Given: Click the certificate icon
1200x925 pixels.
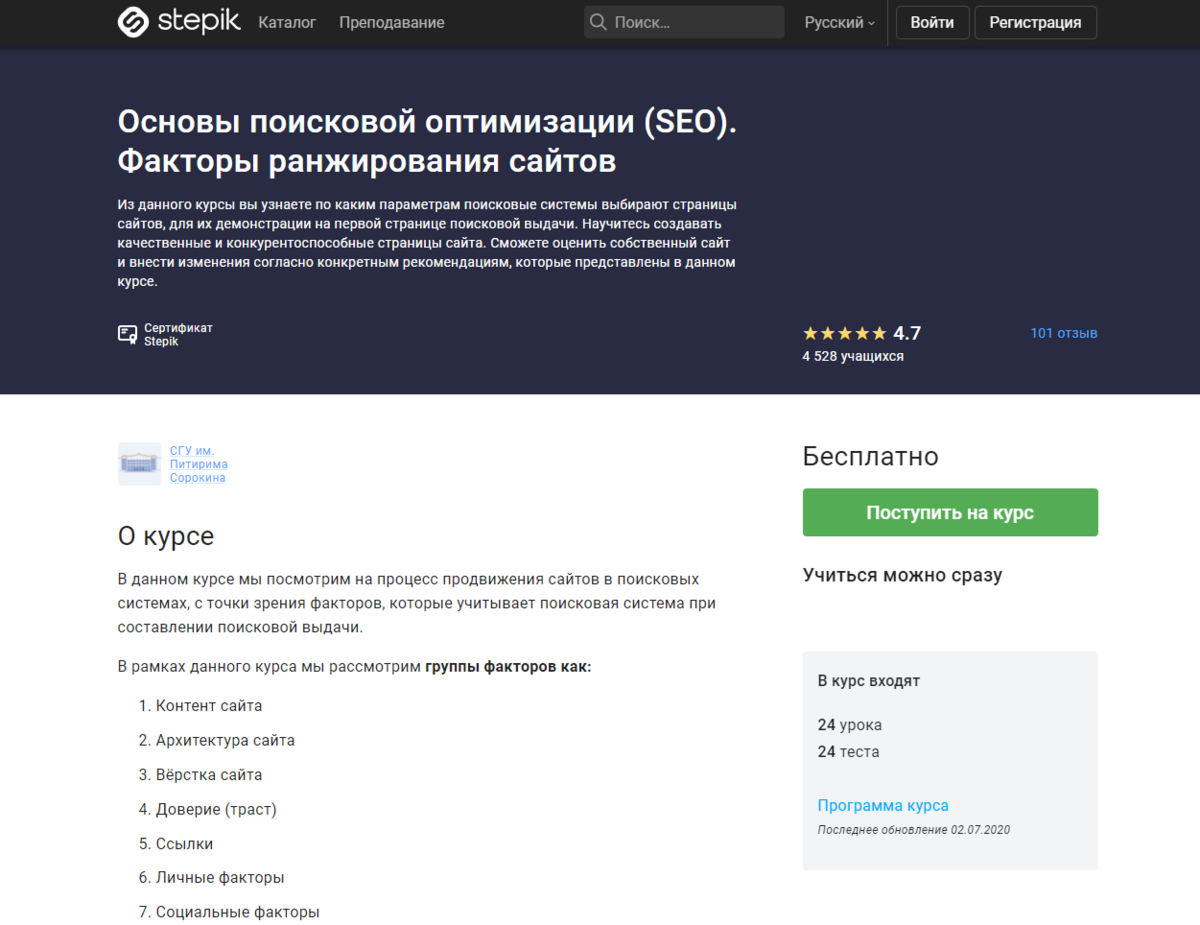Looking at the screenshot, I should pos(127,334).
